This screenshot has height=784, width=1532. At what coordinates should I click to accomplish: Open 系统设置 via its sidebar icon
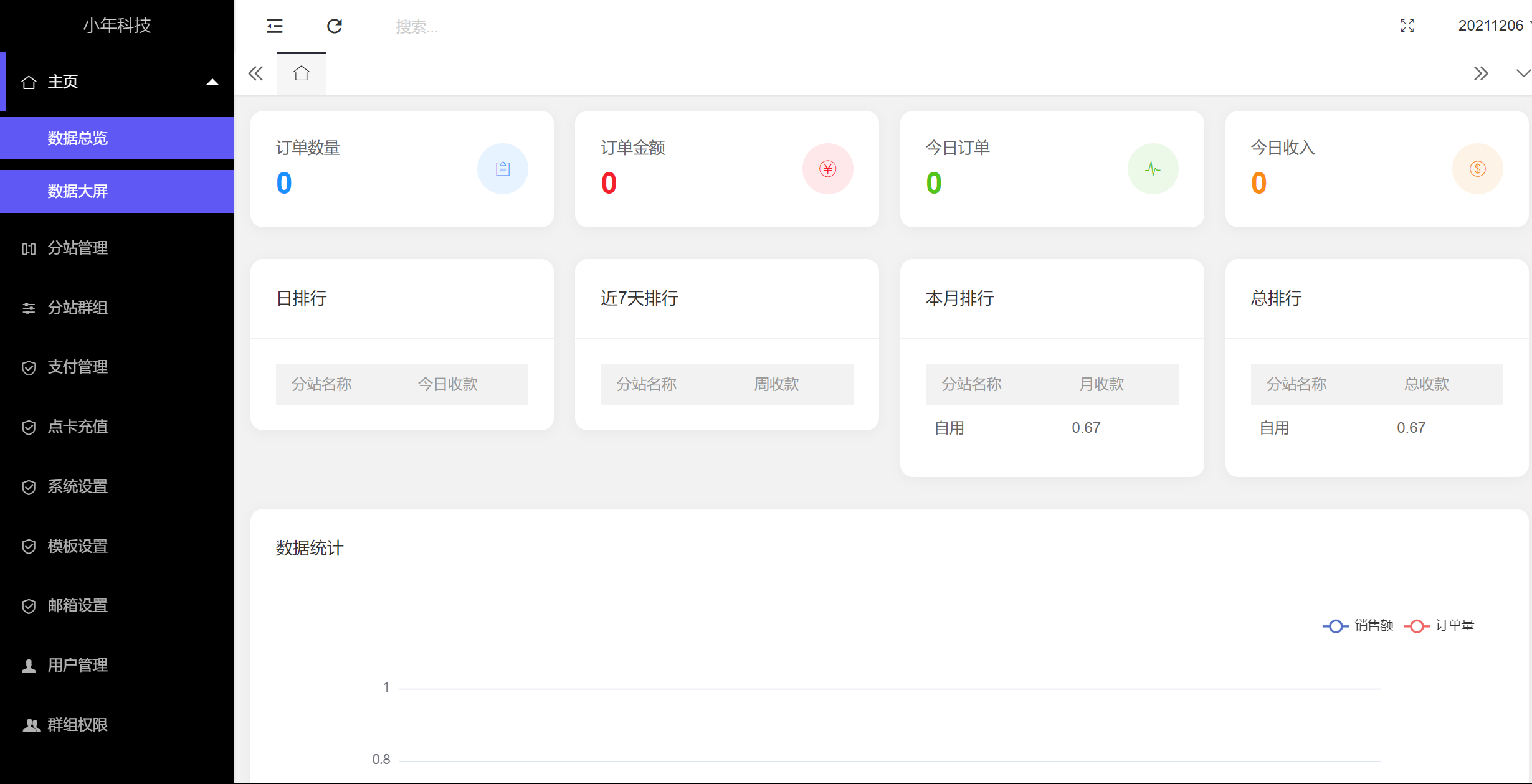click(x=29, y=487)
